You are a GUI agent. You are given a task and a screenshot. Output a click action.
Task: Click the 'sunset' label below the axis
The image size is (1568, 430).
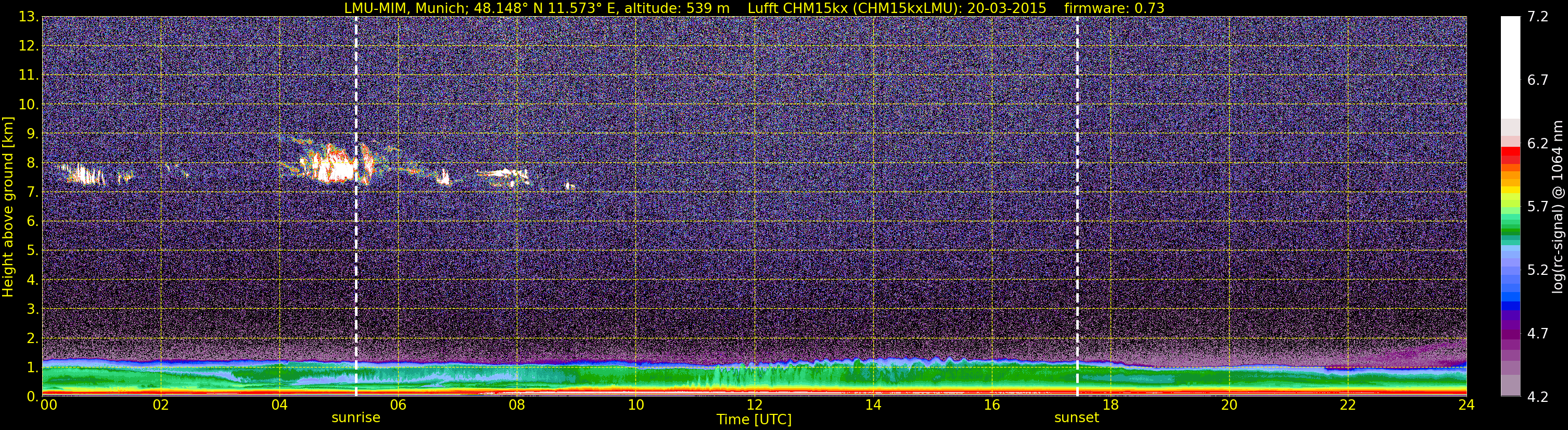click(x=1076, y=418)
